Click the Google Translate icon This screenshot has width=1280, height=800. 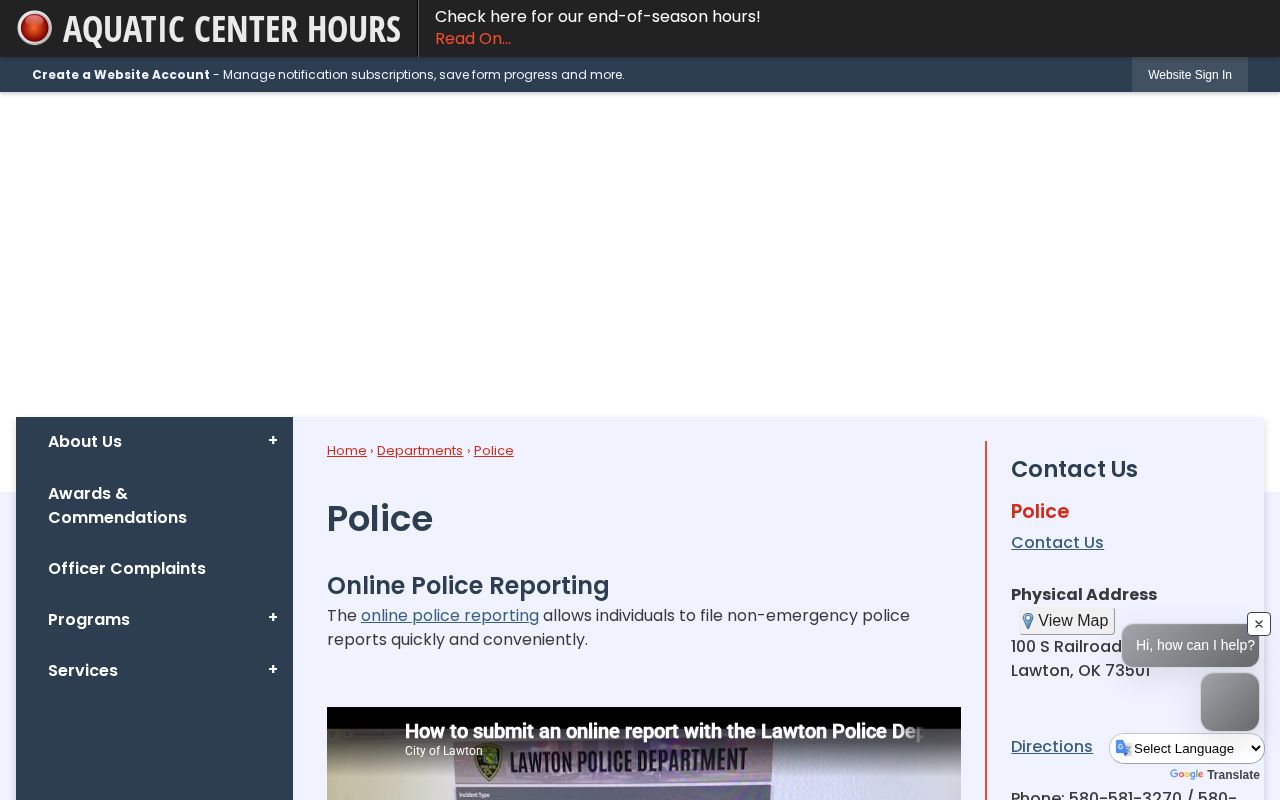tap(1123, 748)
